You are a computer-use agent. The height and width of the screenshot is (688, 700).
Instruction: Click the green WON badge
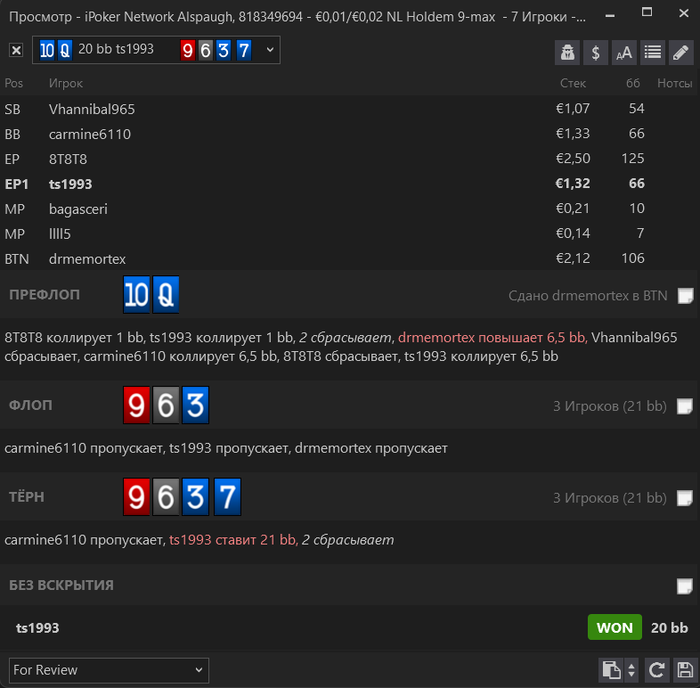click(615, 627)
